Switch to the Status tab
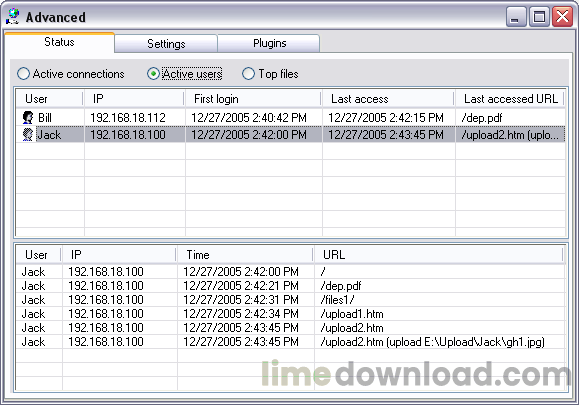 click(x=59, y=42)
